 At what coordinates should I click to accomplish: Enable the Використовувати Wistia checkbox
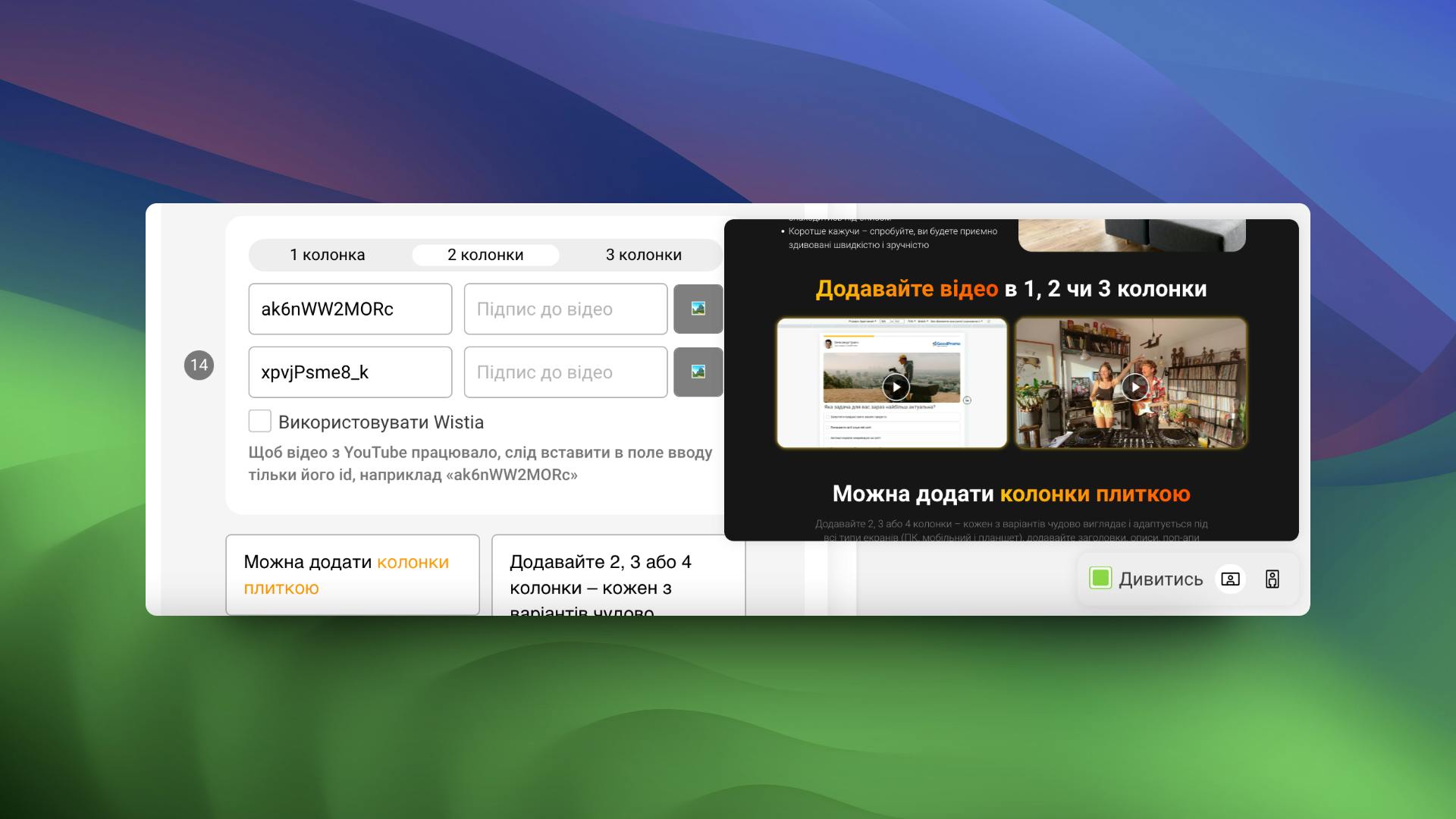tap(260, 422)
